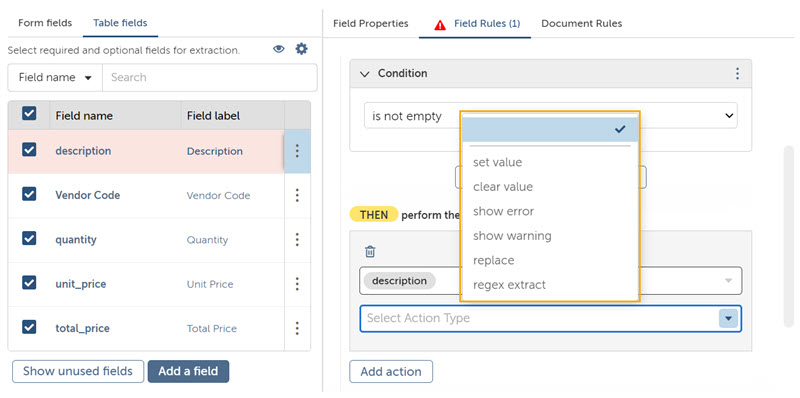Image resolution: width=800 pixels, height=398 pixels.
Task: Uncheck the Vendor Code checkbox
Action: click(x=30, y=194)
